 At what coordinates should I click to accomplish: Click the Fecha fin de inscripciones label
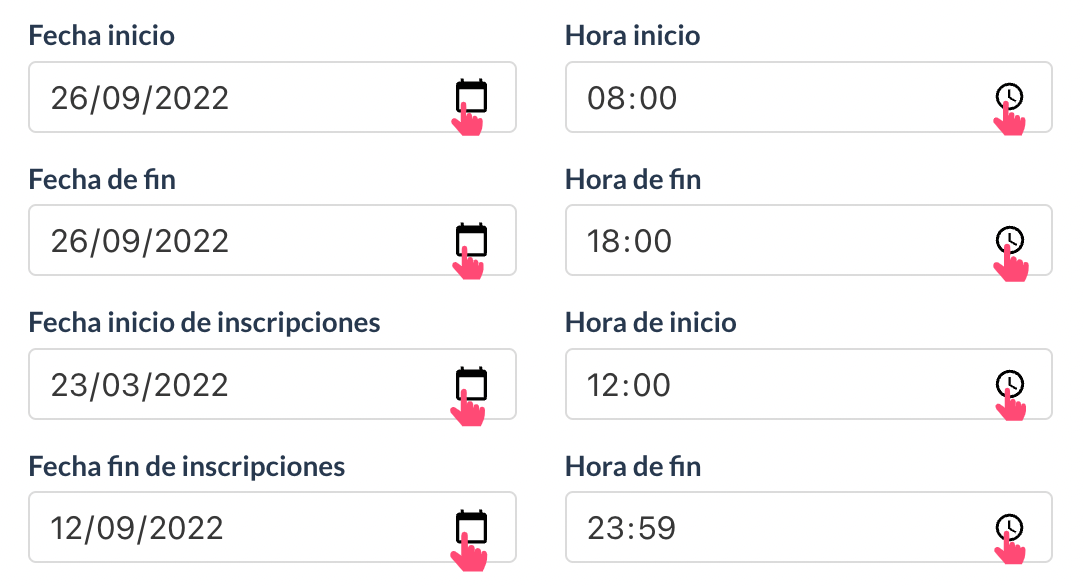(187, 466)
